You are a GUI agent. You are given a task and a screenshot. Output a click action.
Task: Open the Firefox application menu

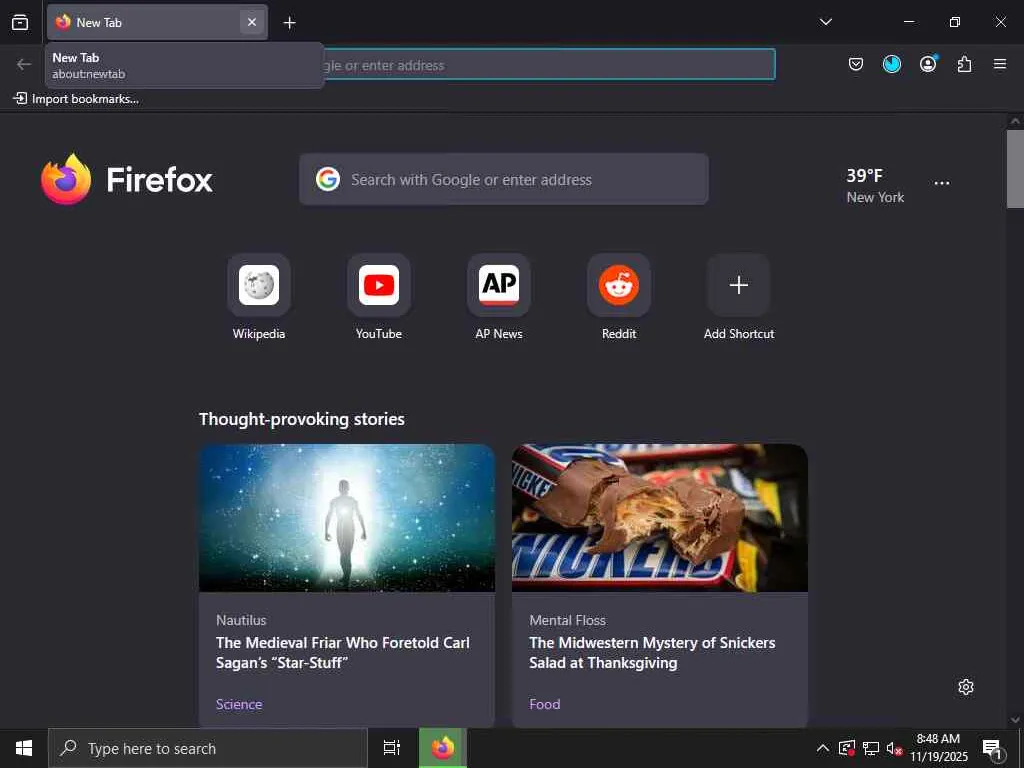pos(1000,64)
